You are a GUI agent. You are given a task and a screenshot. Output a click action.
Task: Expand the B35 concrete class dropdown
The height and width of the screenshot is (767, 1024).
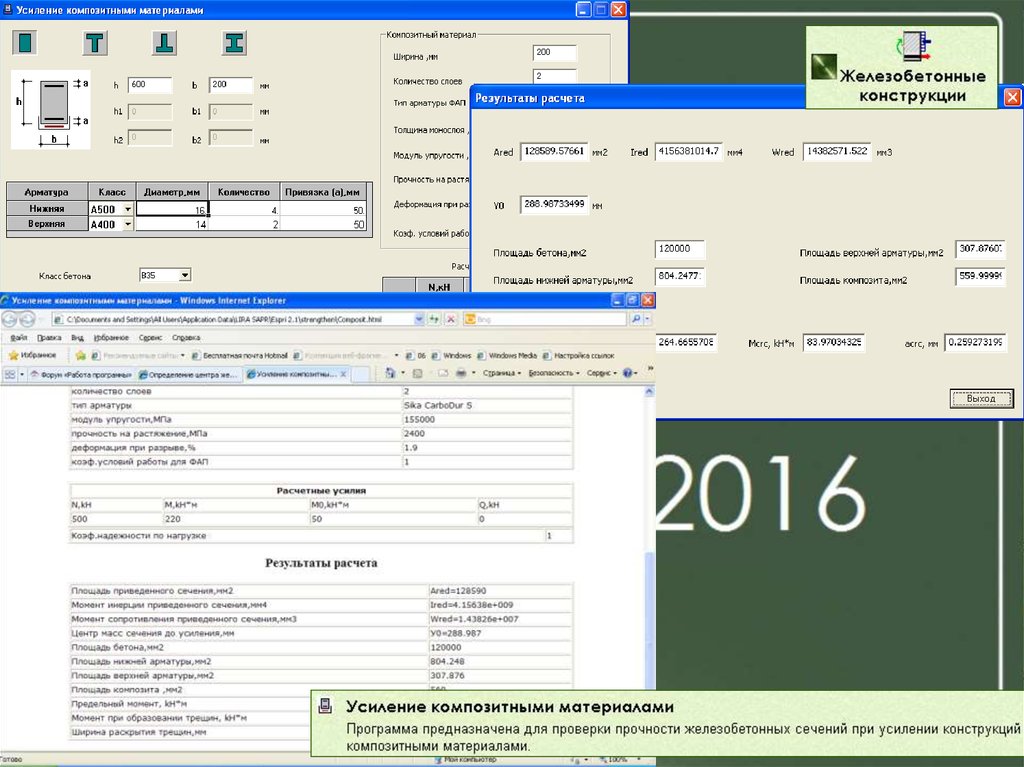tap(184, 275)
